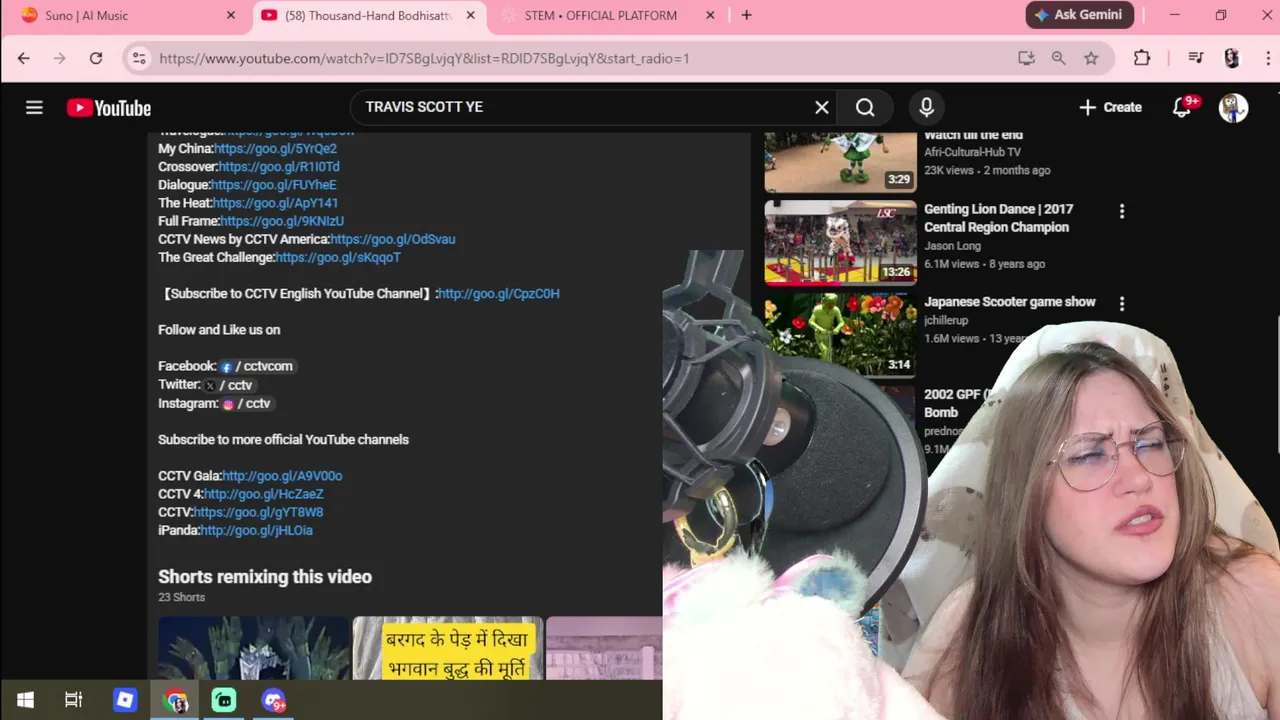Open the Watch till the end thumbnail
The image size is (1280, 720).
click(840, 162)
